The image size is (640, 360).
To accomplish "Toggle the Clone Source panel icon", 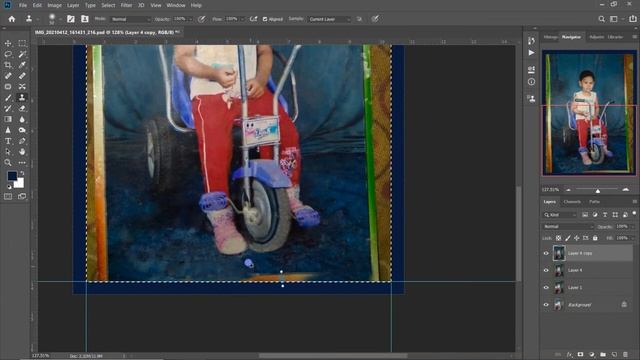I will pyautogui.click(x=84, y=19).
